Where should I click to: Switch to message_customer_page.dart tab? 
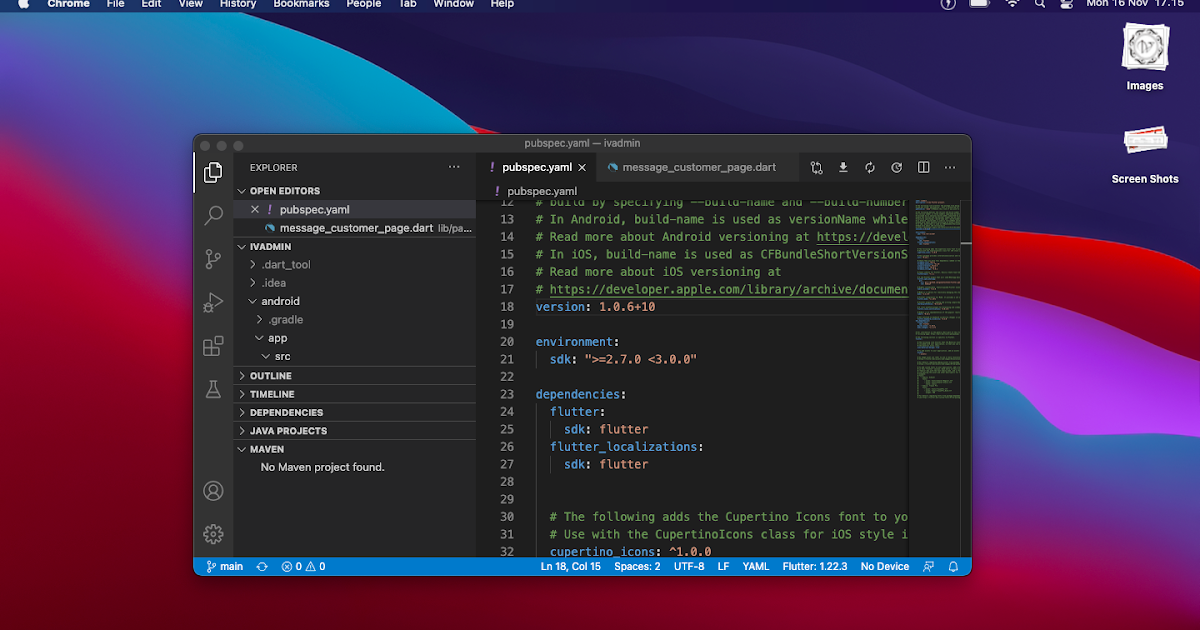click(x=698, y=167)
